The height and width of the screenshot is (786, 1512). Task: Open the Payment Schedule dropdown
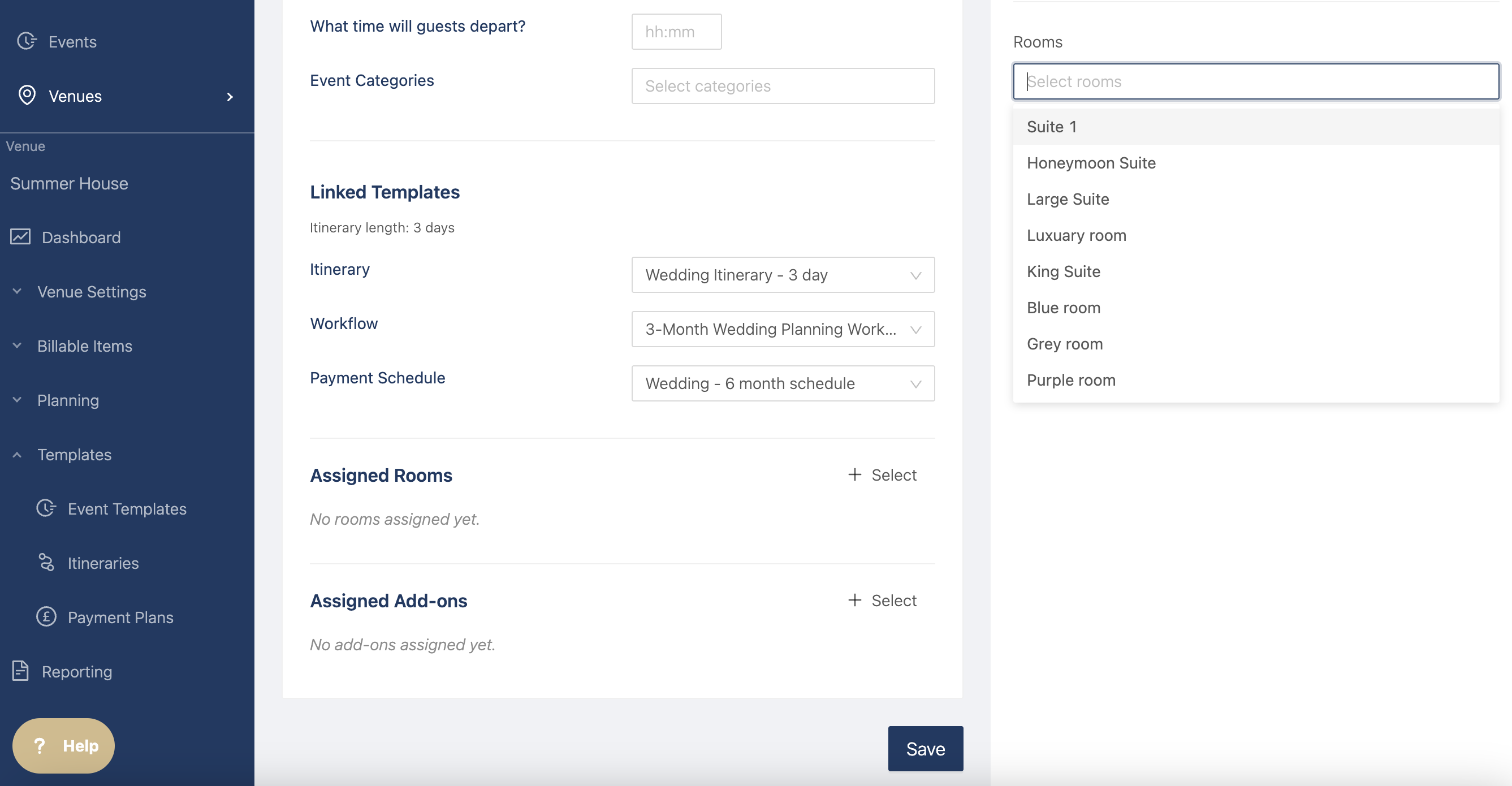coord(783,383)
